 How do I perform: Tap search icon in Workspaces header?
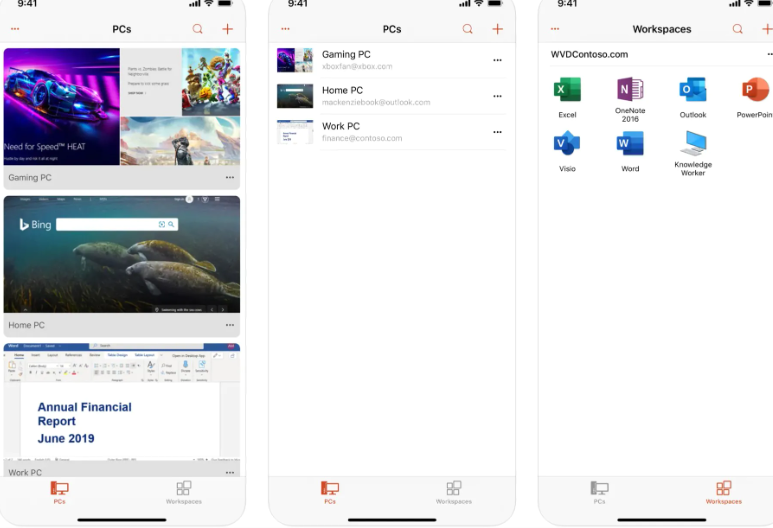(738, 29)
